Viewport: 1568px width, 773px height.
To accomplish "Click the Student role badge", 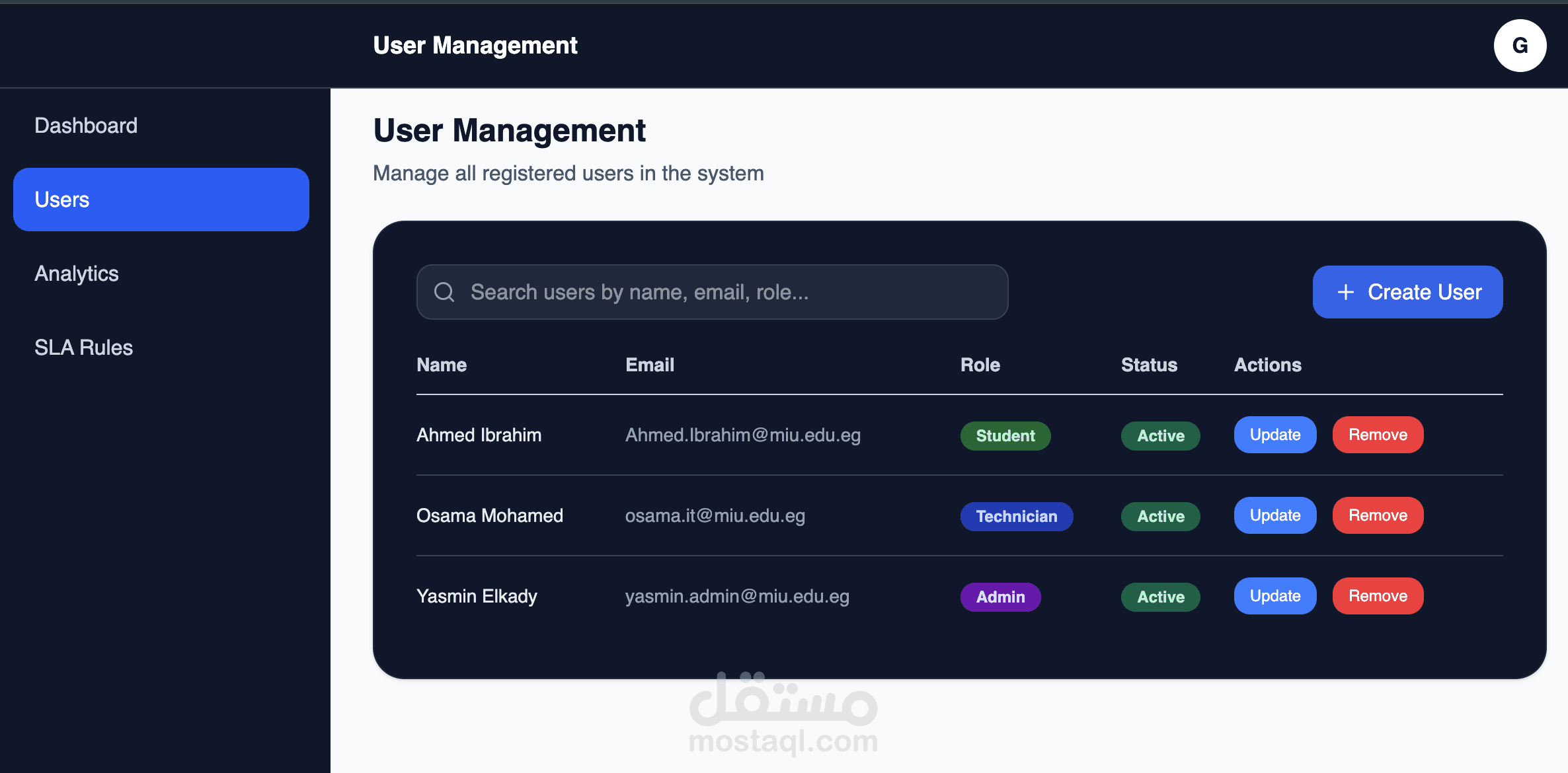I will 1005,436.
